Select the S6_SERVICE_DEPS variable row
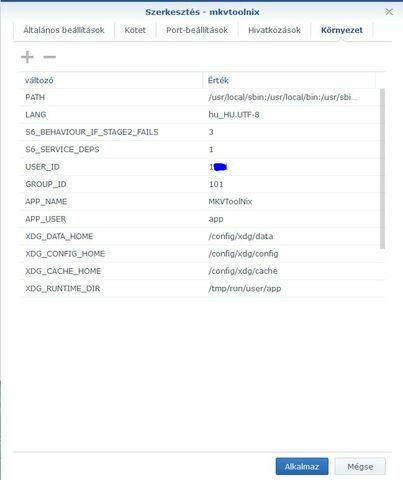This screenshot has height=480, width=403. (199, 149)
